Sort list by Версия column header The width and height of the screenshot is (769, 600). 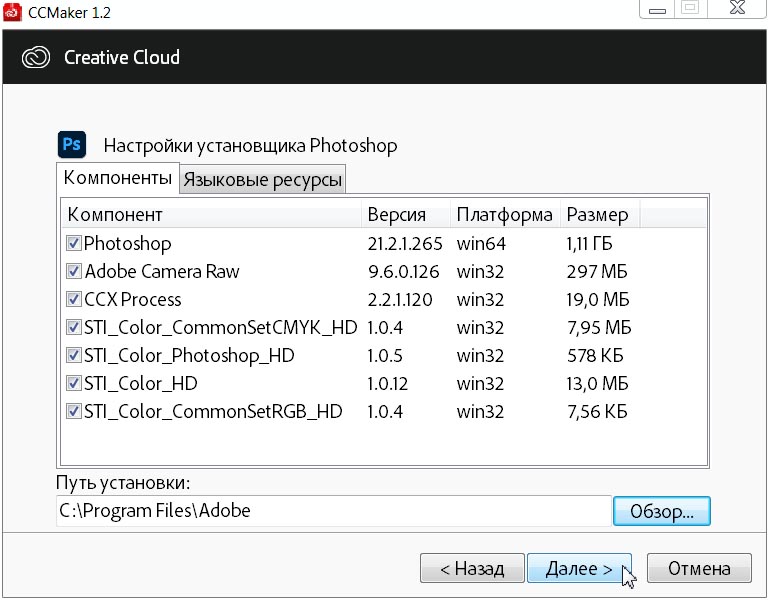click(x=405, y=215)
